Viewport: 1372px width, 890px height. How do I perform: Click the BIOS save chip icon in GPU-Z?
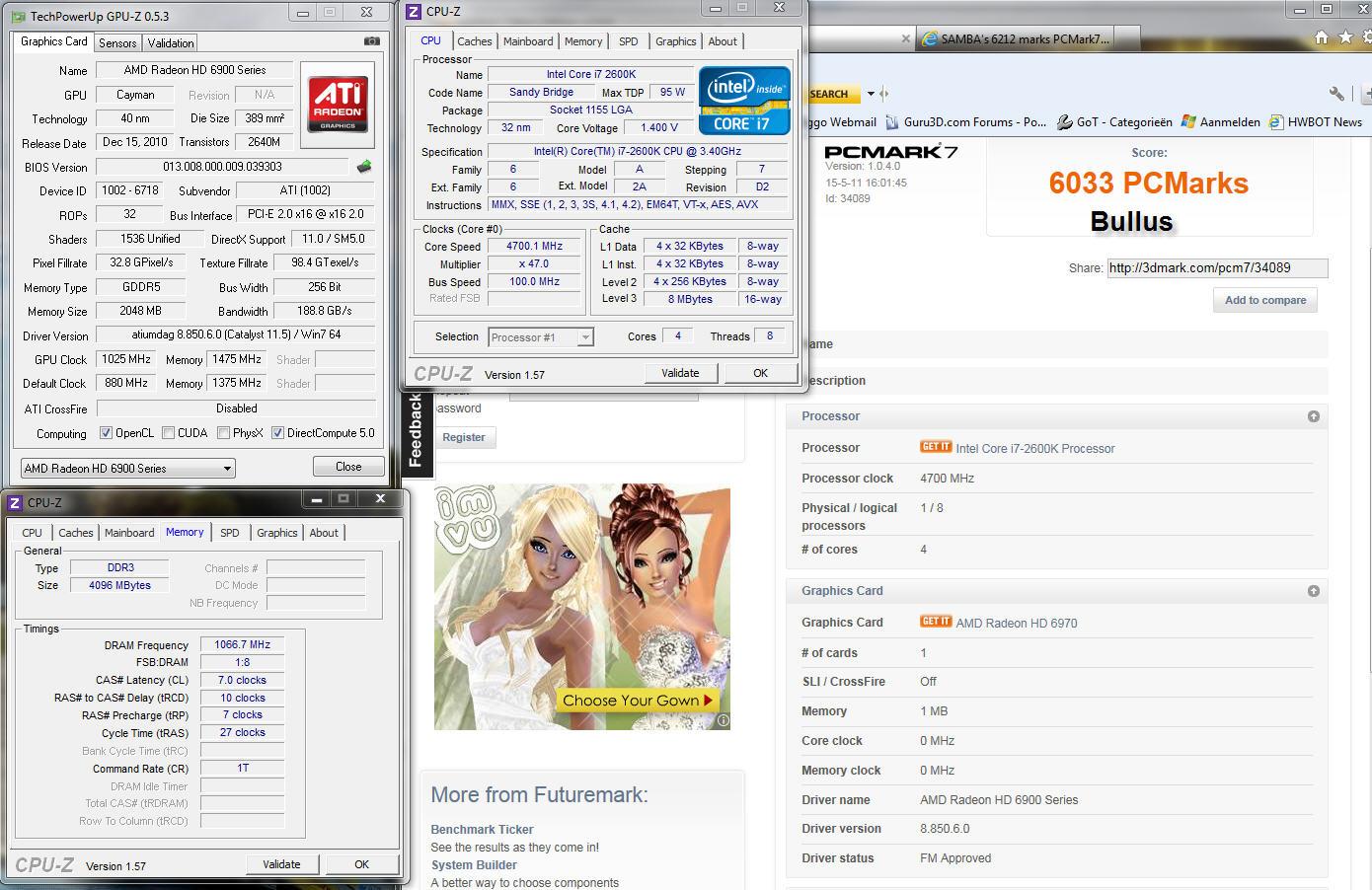[364, 167]
